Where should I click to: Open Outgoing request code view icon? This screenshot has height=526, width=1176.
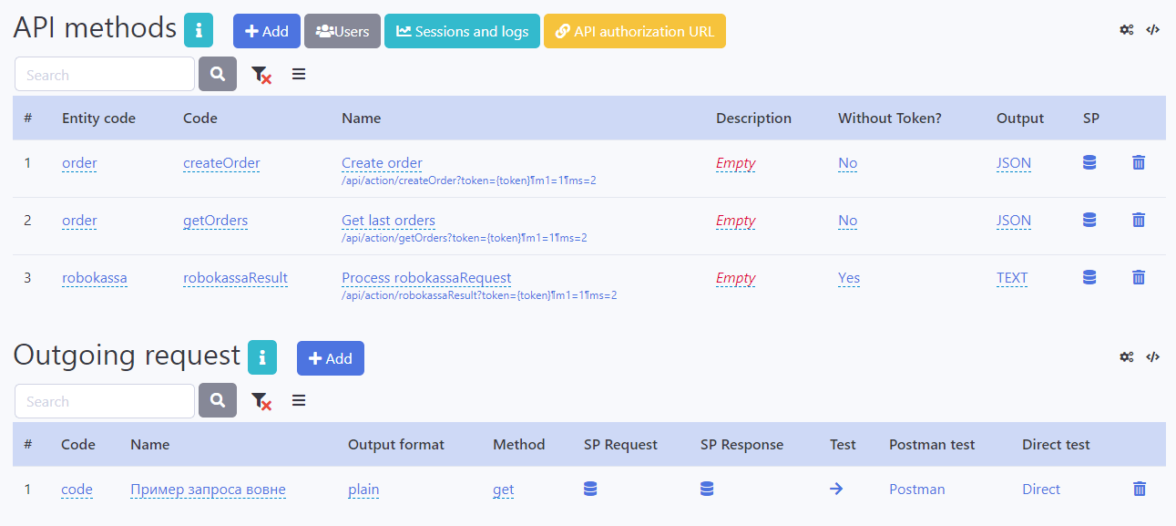[1153, 357]
